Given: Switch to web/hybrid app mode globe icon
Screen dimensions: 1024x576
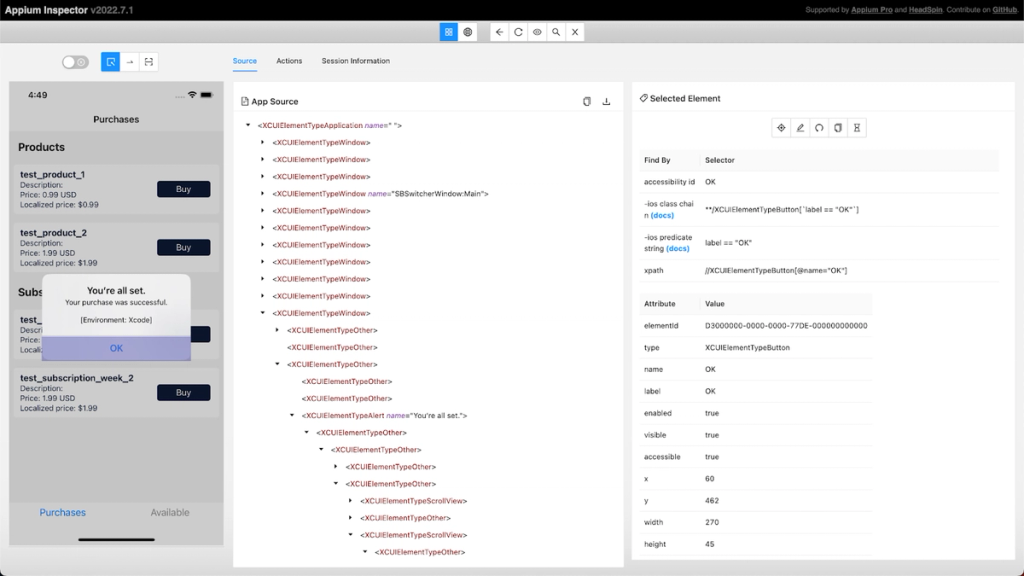Looking at the screenshot, I should pos(468,32).
